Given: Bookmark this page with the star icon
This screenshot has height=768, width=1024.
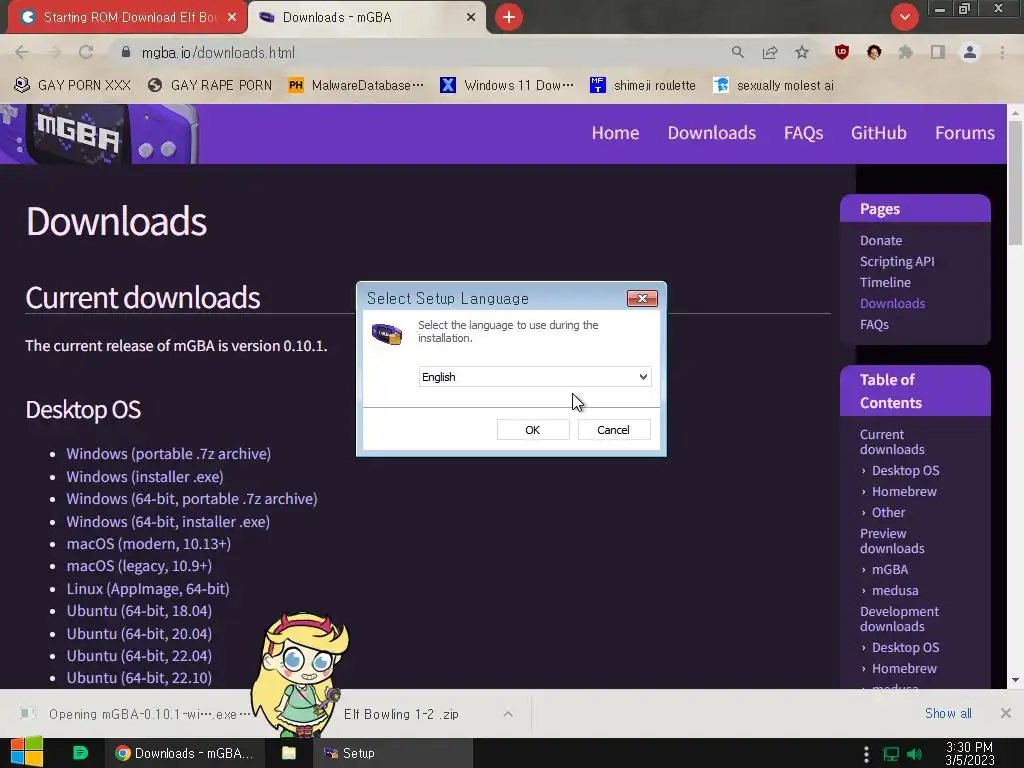Looking at the screenshot, I should click(x=802, y=52).
